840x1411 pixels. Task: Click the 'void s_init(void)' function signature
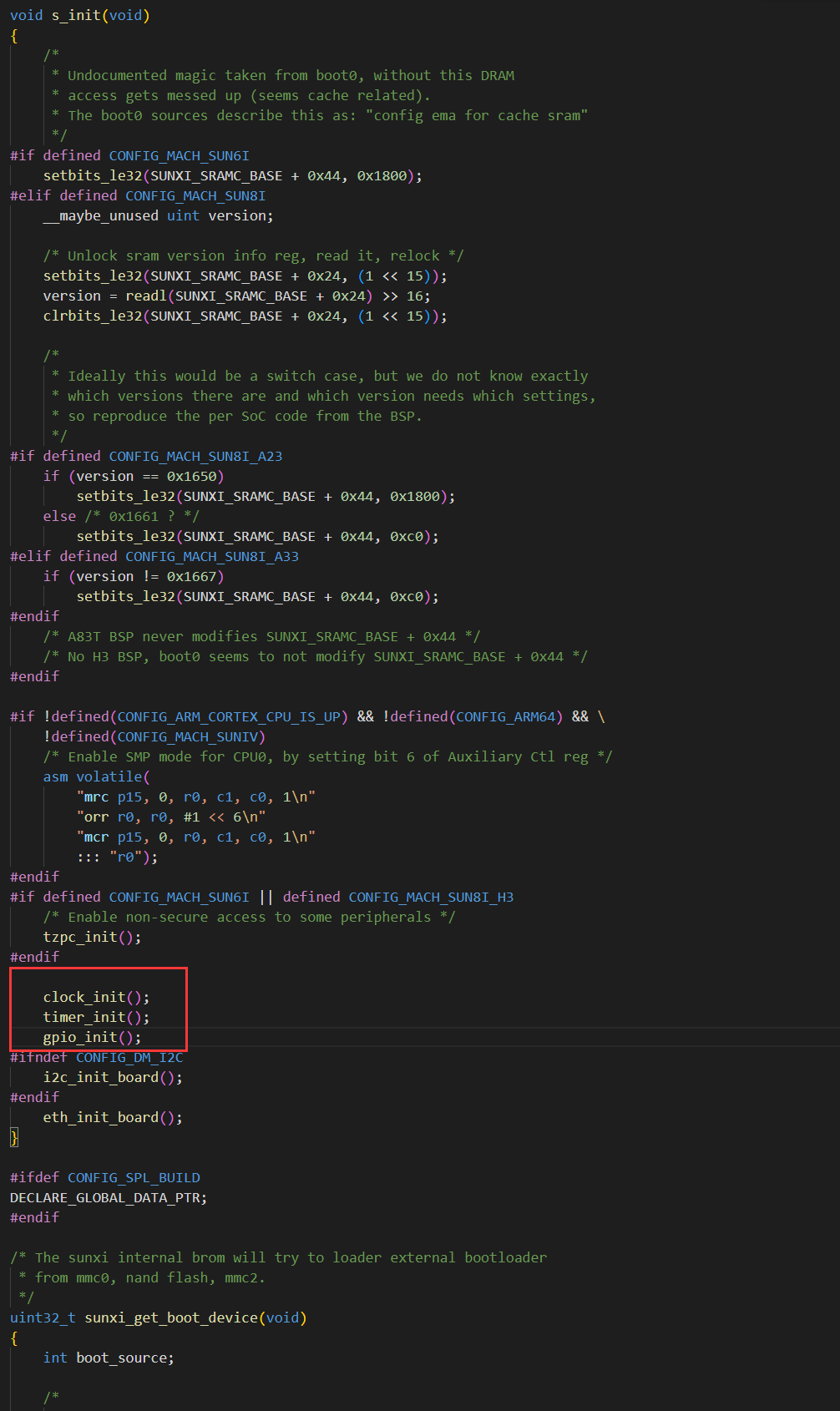(80, 15)
